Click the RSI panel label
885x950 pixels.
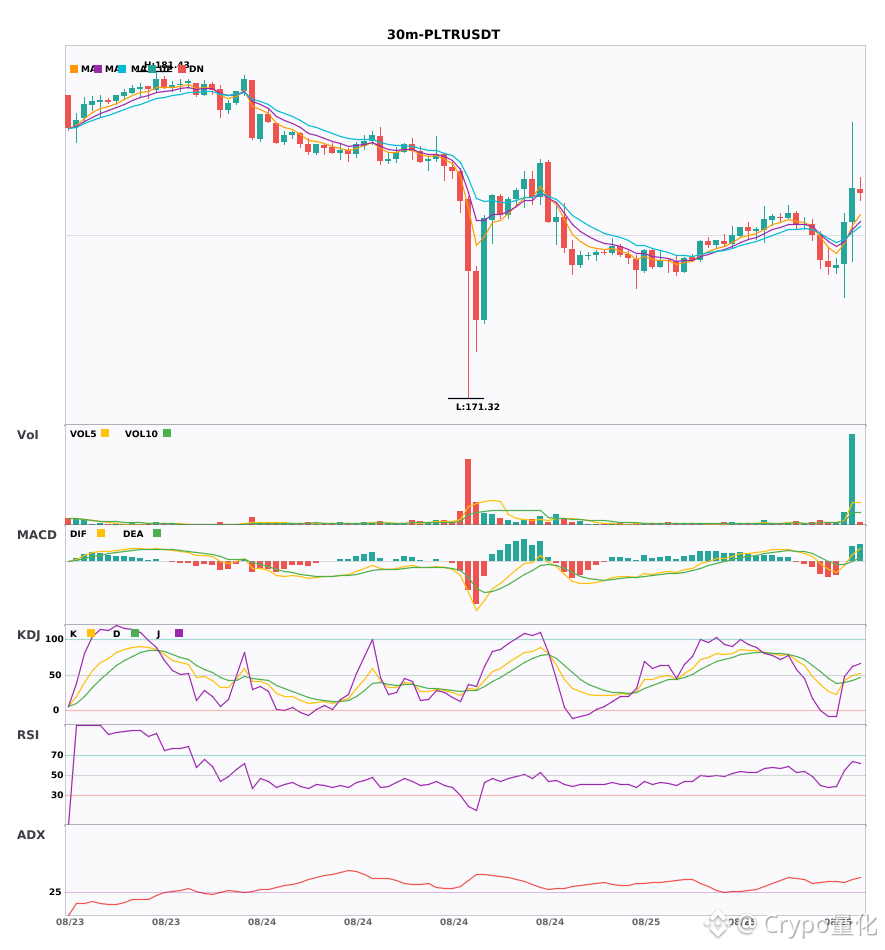point(28,735)
